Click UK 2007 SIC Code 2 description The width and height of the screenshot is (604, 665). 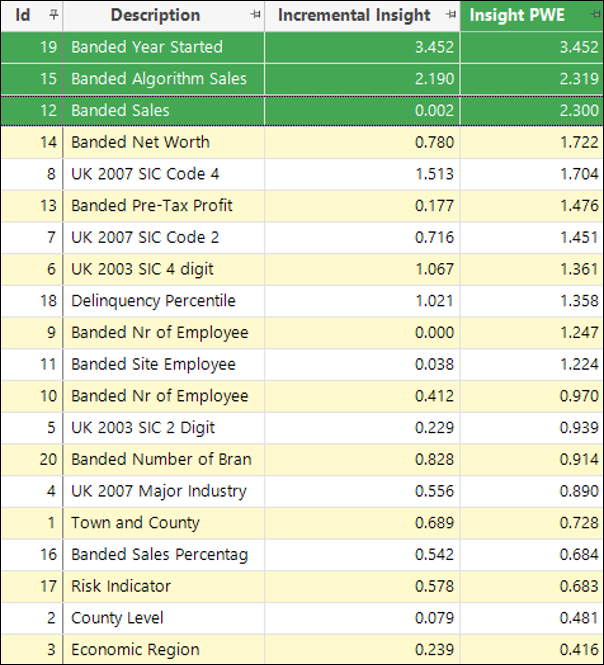tap(145, 237)
